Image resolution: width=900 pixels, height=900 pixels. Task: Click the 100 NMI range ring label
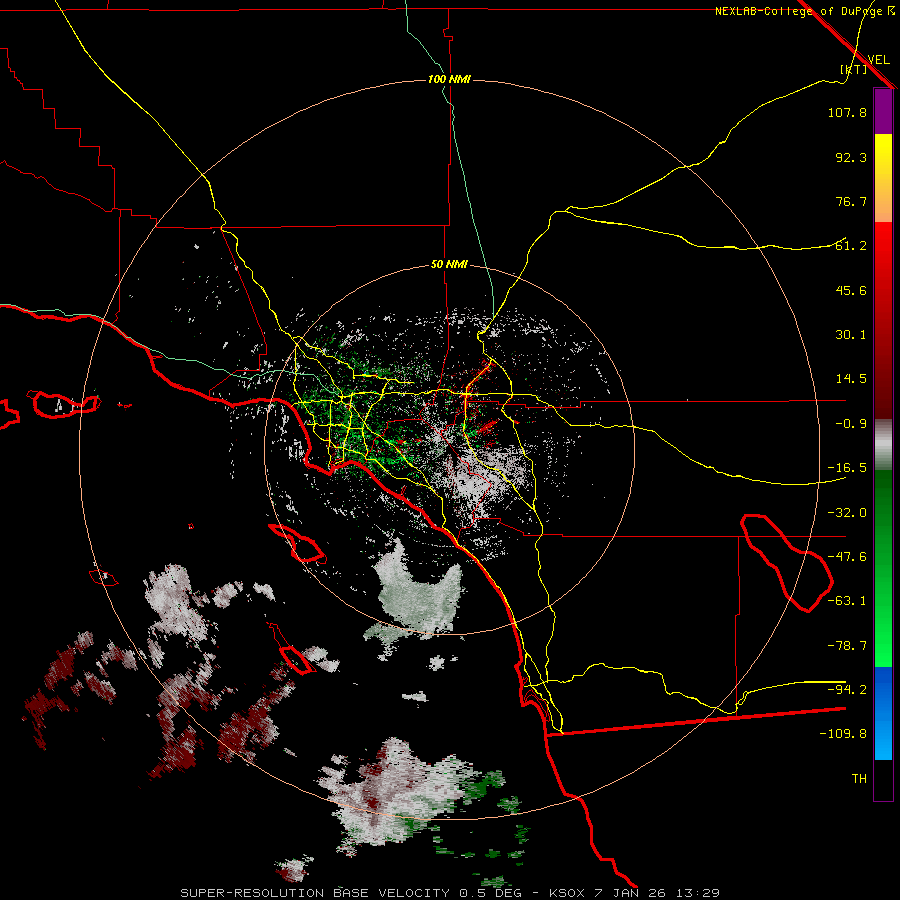click(449, 79)
